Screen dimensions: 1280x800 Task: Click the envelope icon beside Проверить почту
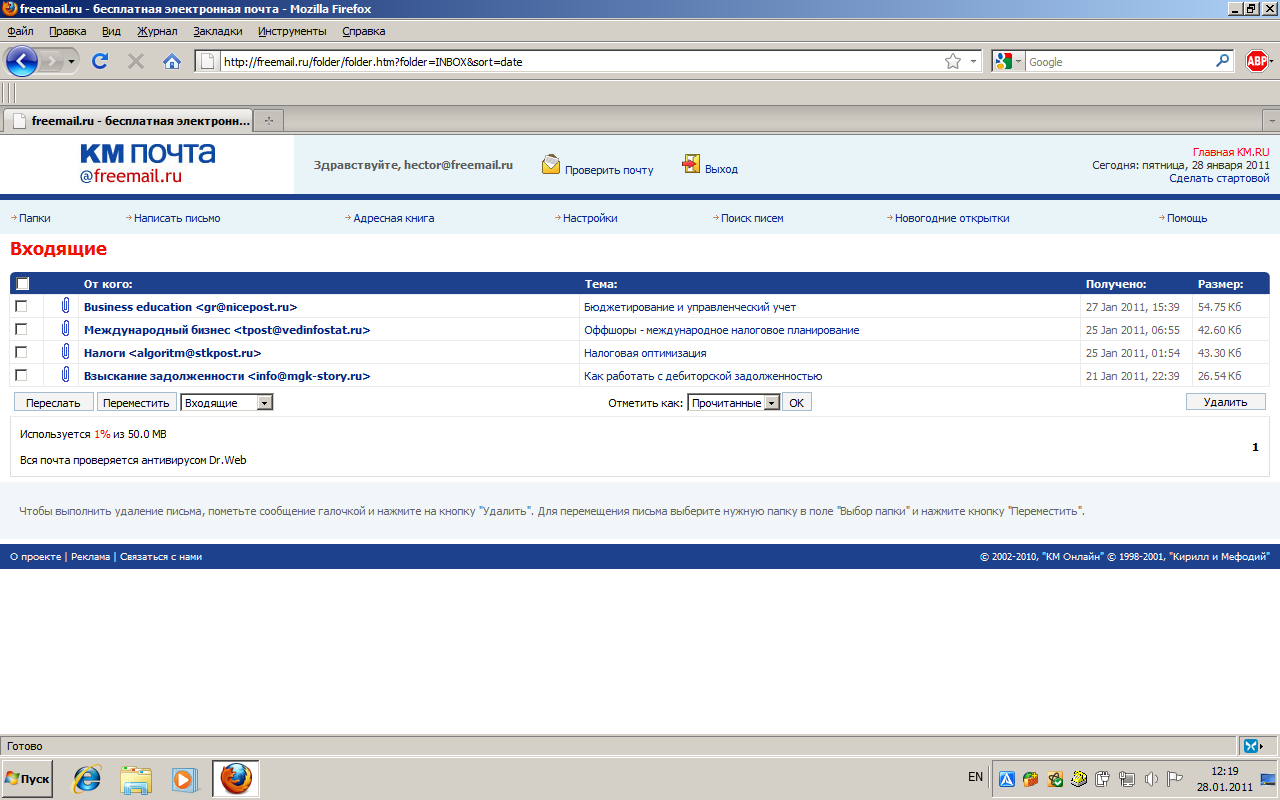point(551,165)
